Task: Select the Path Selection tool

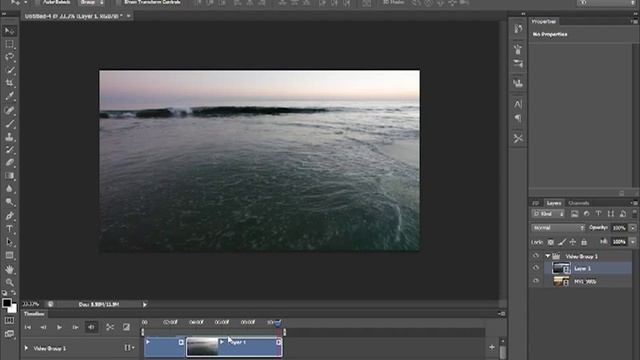Action: click(x=9, y=242)
